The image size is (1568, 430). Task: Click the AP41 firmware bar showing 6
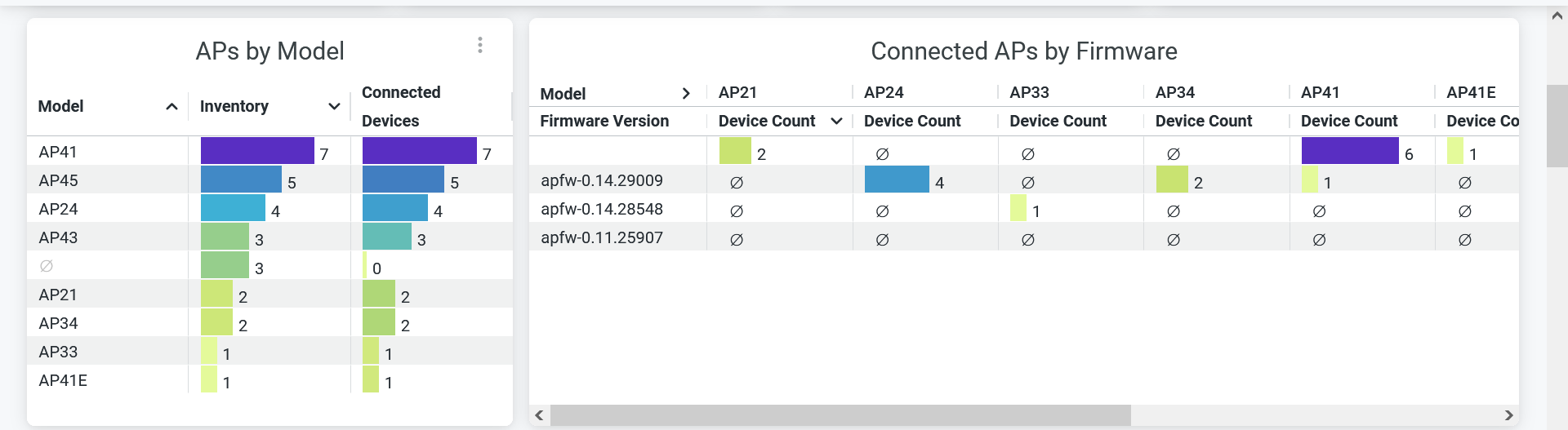click(x=1349, y=151)
